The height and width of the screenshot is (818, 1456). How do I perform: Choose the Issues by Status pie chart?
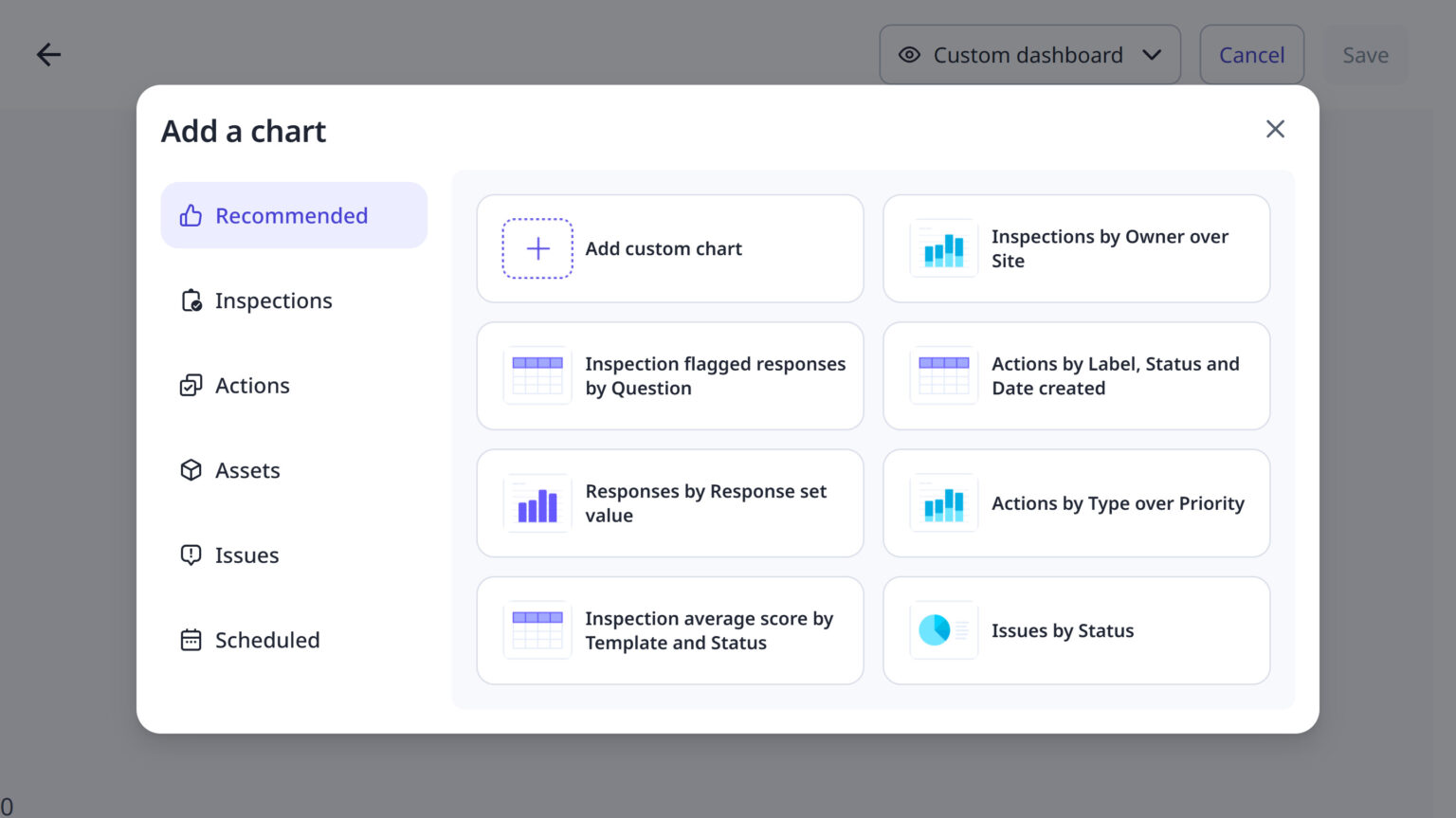(1076, 630)
